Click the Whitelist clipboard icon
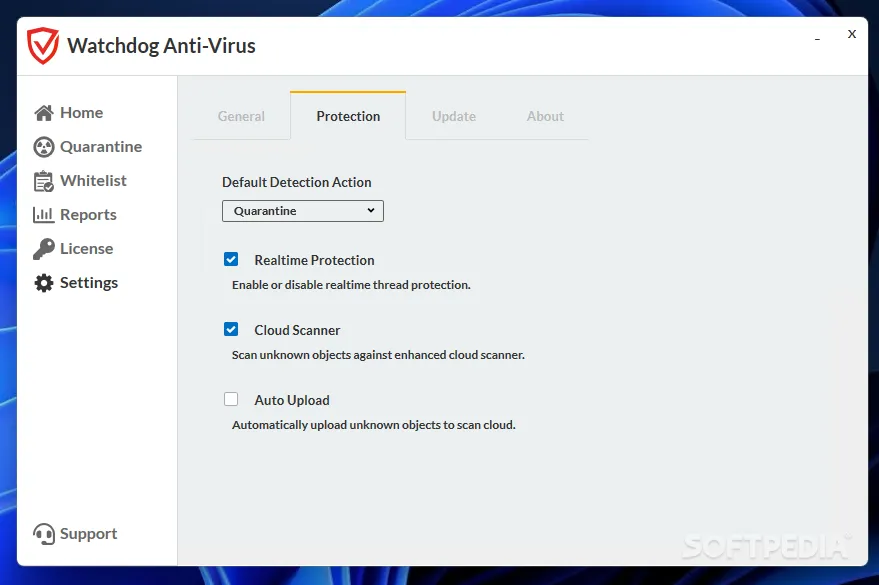 pyautogui.click(x=44, y=182)
